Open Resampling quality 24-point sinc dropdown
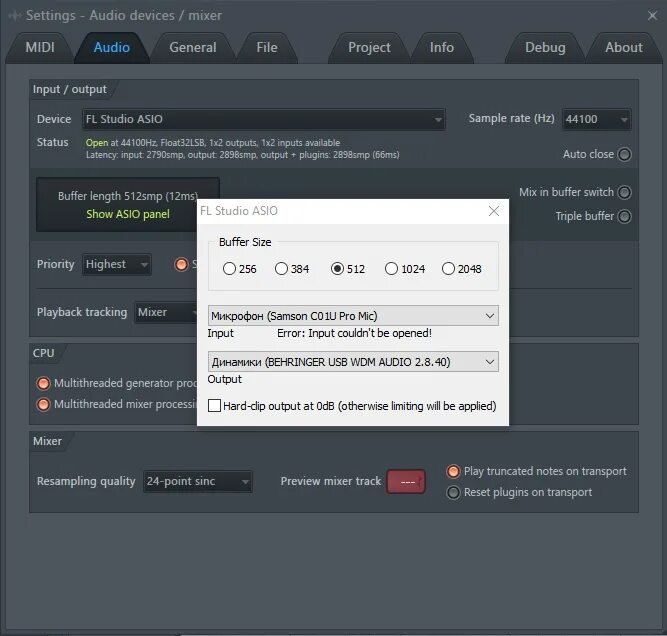This screenshot has height=636, width=667. click(197, 482)
